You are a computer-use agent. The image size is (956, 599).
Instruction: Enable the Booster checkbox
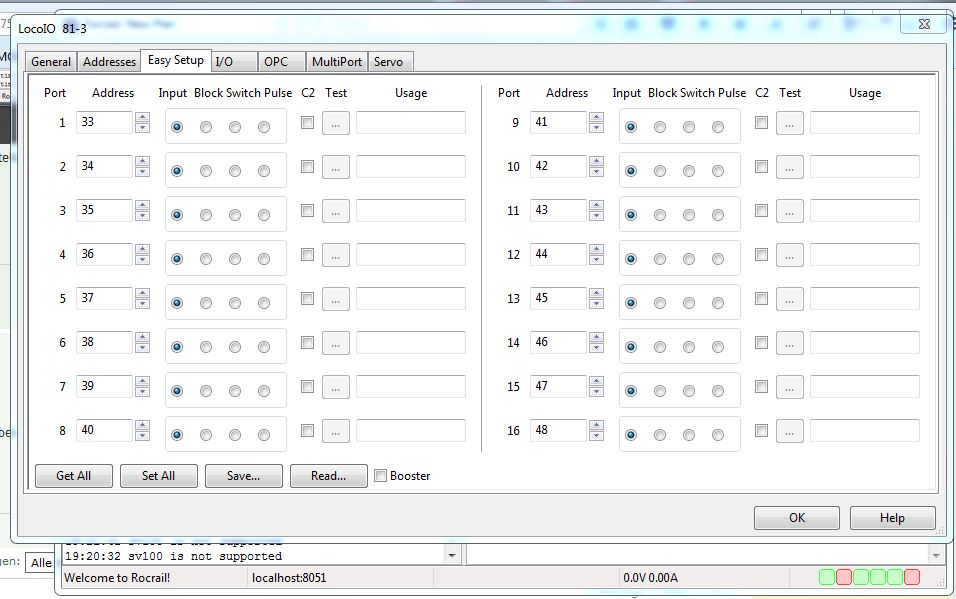coord(380,476)
